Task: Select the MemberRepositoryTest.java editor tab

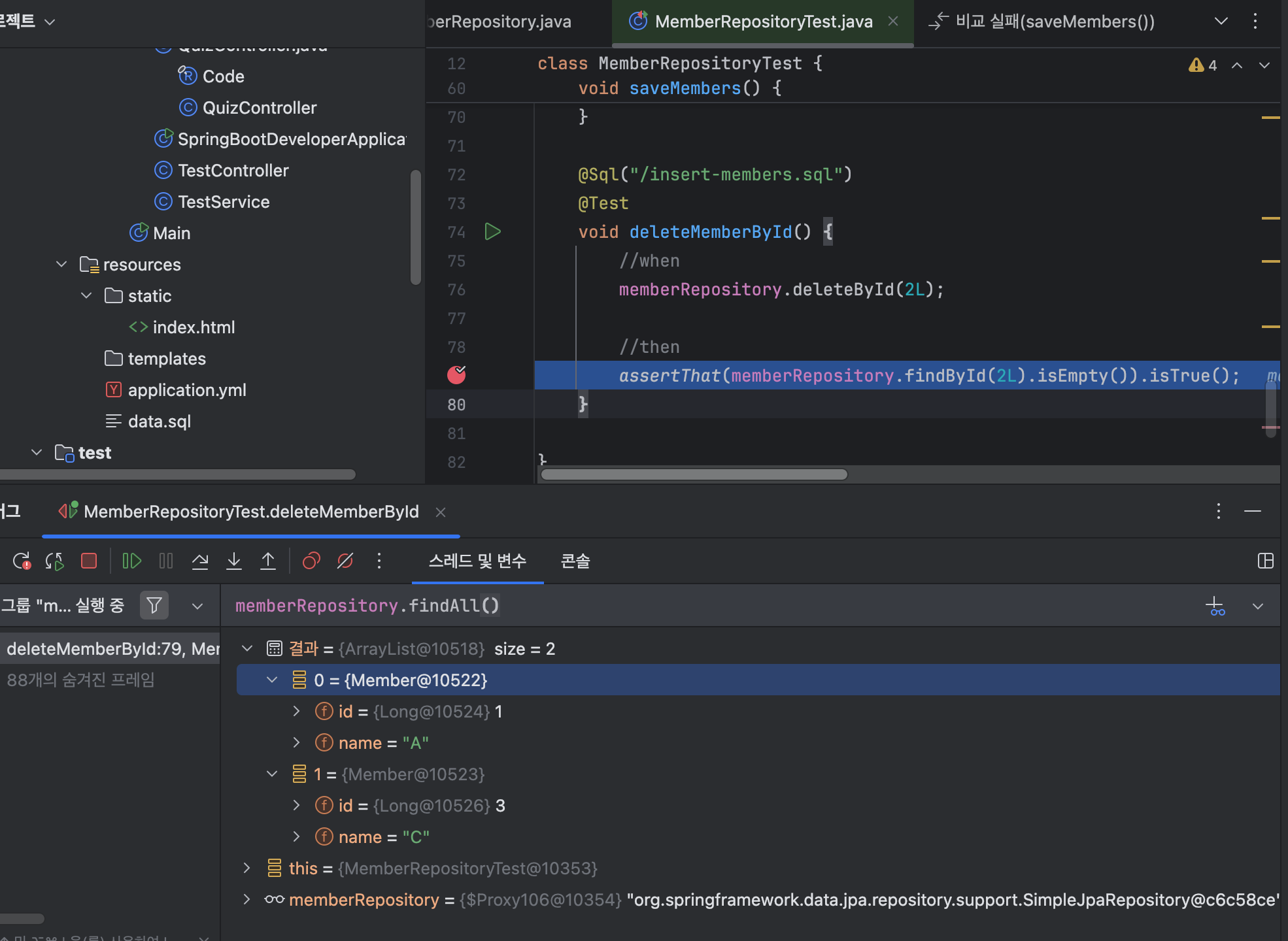Action: coord(763,22)
